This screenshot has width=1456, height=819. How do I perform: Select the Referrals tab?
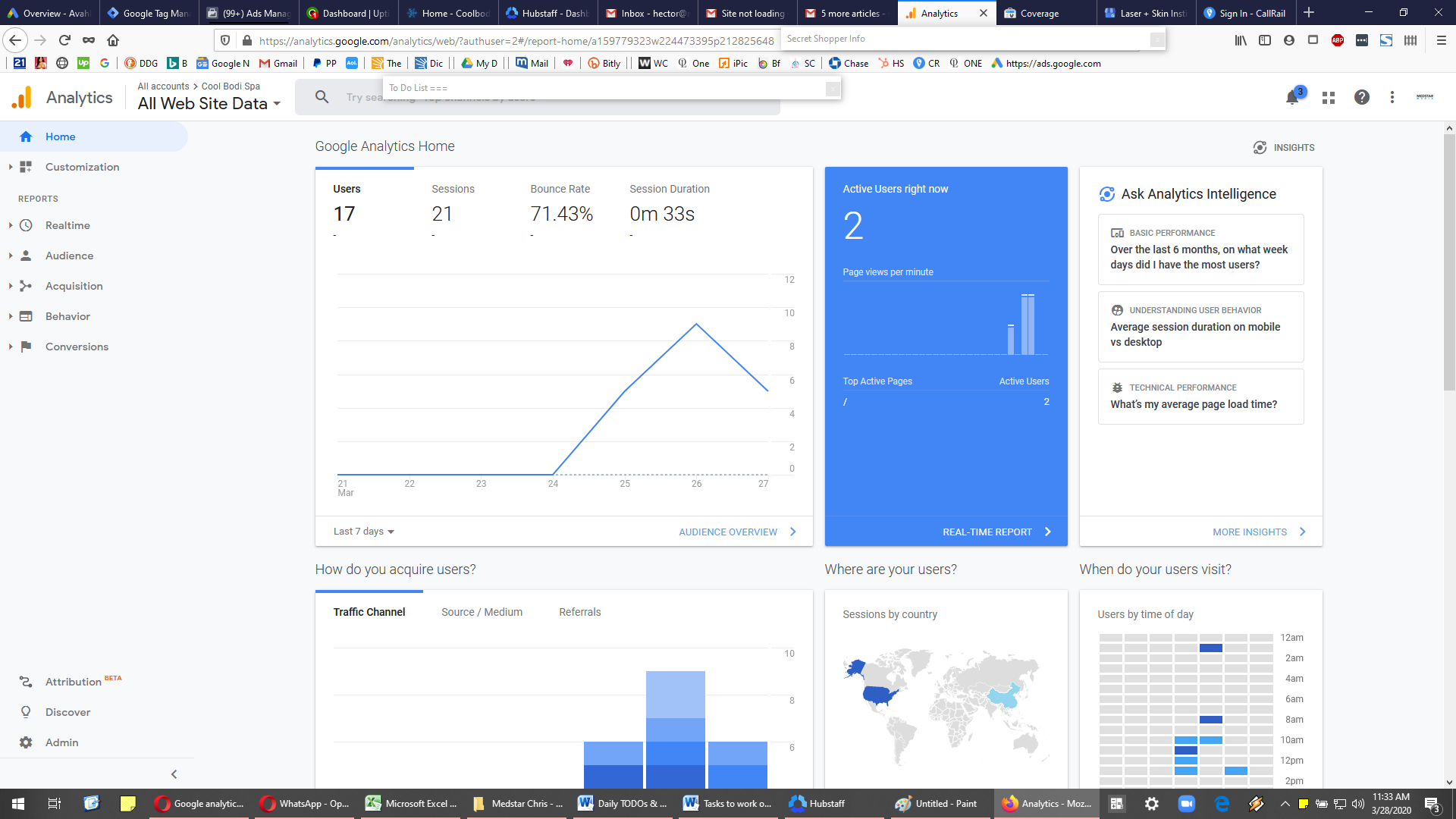pos(580,612)
